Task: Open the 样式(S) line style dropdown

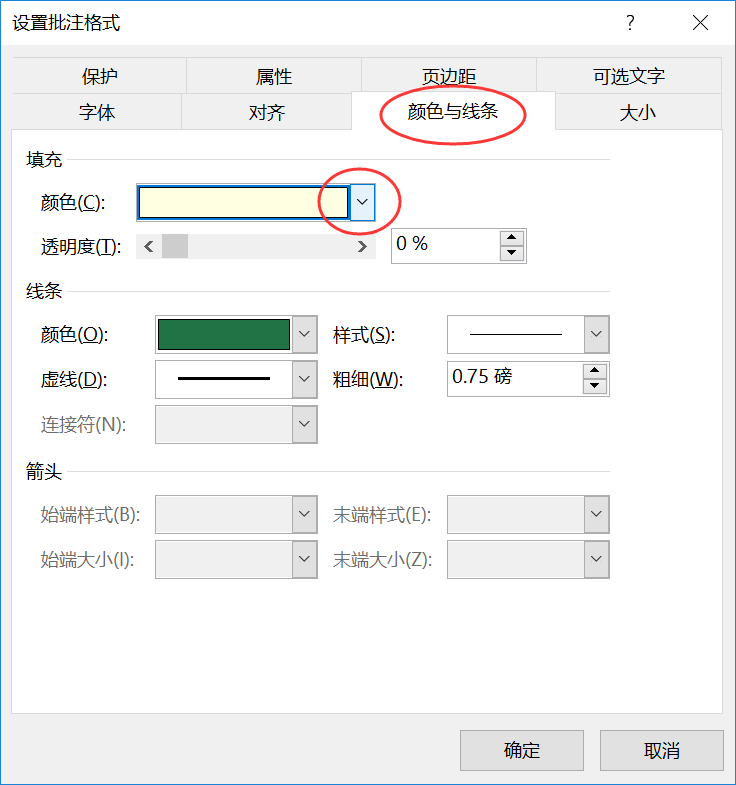Action: [x=596, y=334]
